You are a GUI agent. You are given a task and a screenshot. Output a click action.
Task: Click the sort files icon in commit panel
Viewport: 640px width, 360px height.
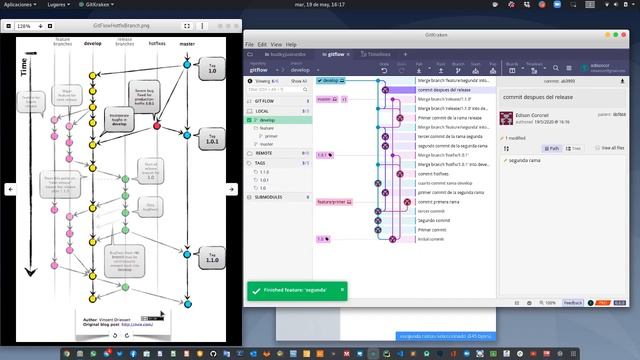click(x=507, y=149)
